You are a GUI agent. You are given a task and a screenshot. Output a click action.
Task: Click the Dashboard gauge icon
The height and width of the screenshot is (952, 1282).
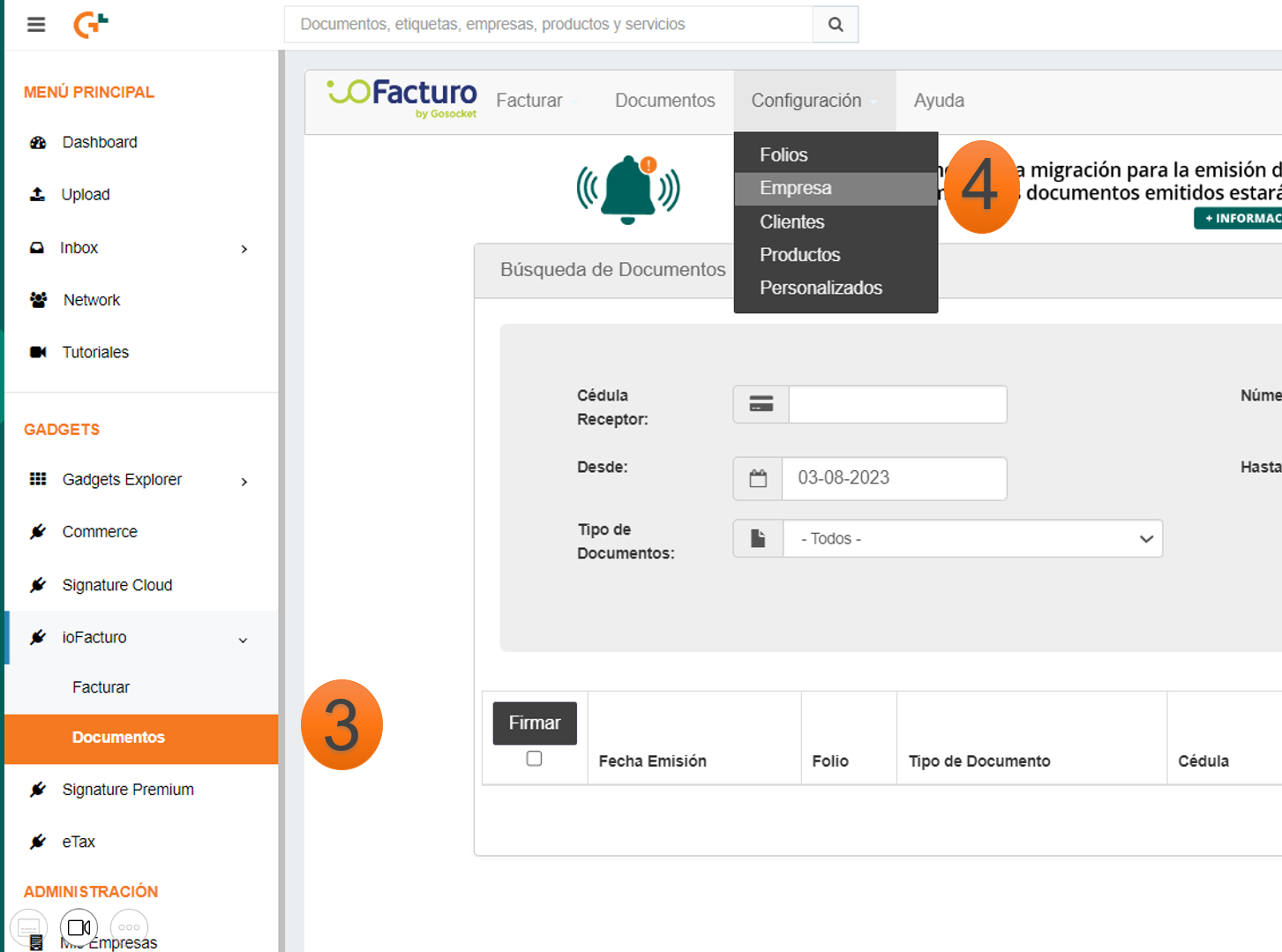(x=38, y=143)
